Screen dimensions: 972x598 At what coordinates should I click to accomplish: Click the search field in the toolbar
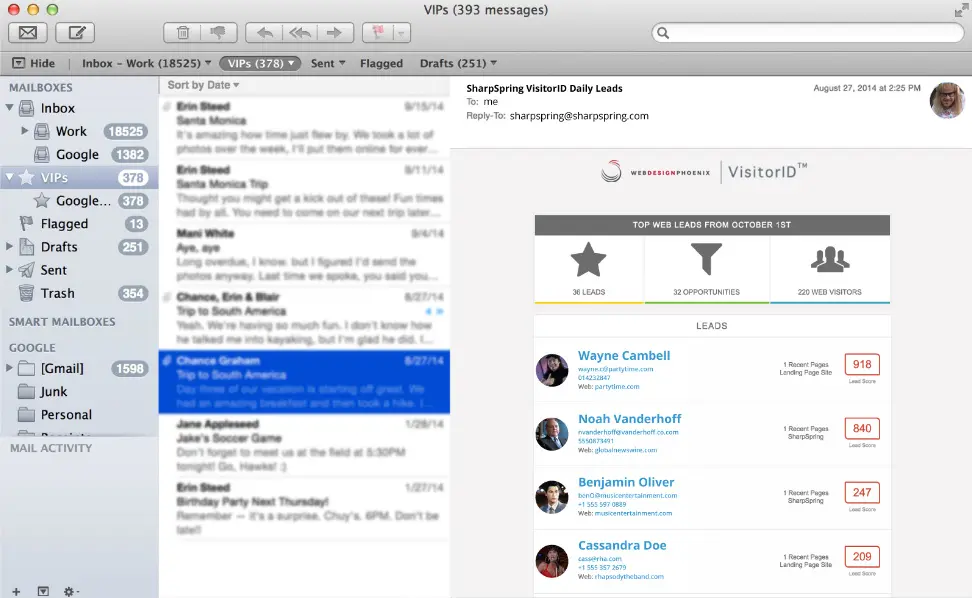coord(808,33)
